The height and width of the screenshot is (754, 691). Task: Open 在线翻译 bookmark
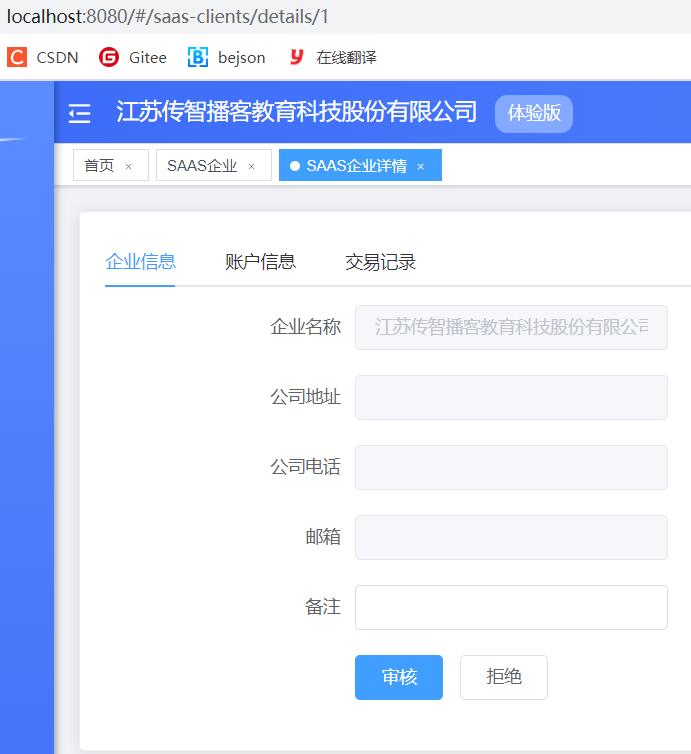click(x=333, y=57)
